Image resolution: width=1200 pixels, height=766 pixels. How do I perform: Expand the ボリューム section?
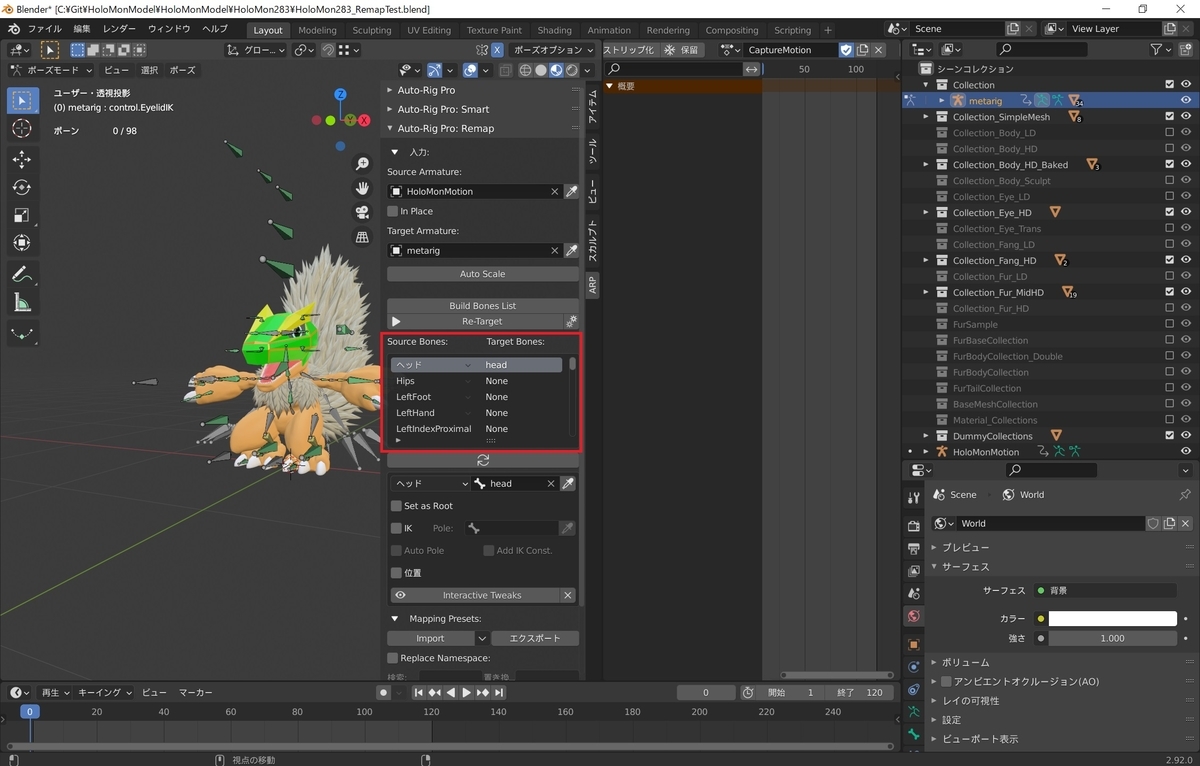[x=934, y=662]
